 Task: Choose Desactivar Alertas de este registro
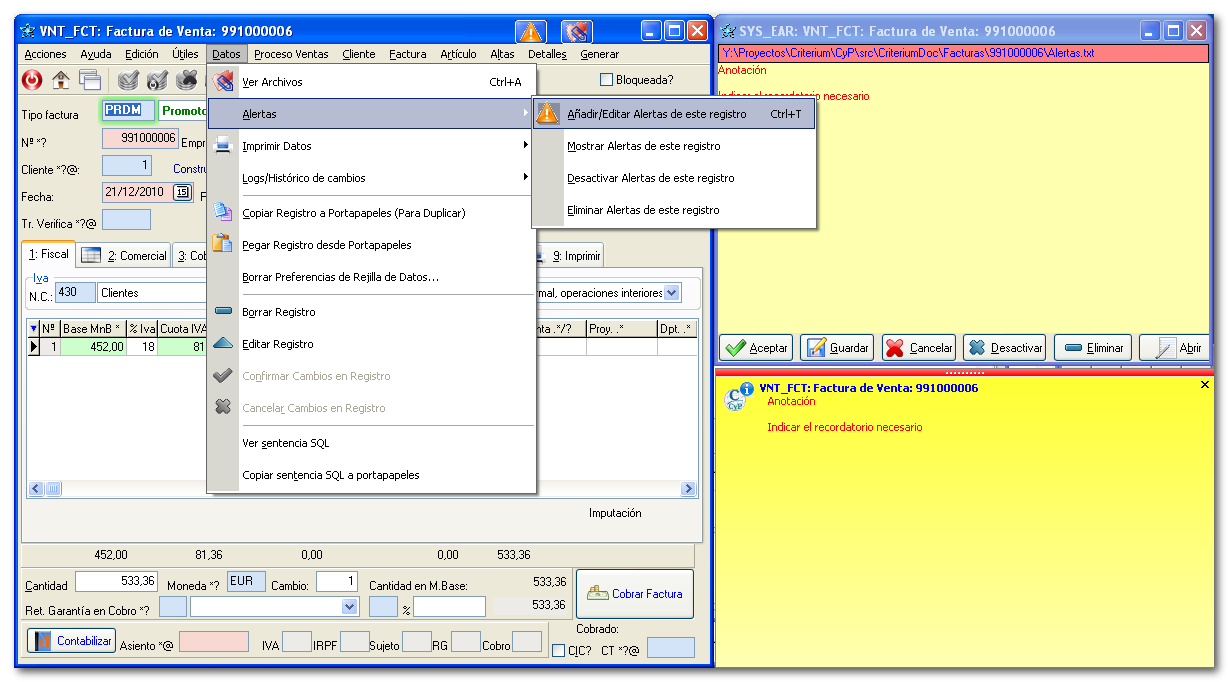(651, 178)
